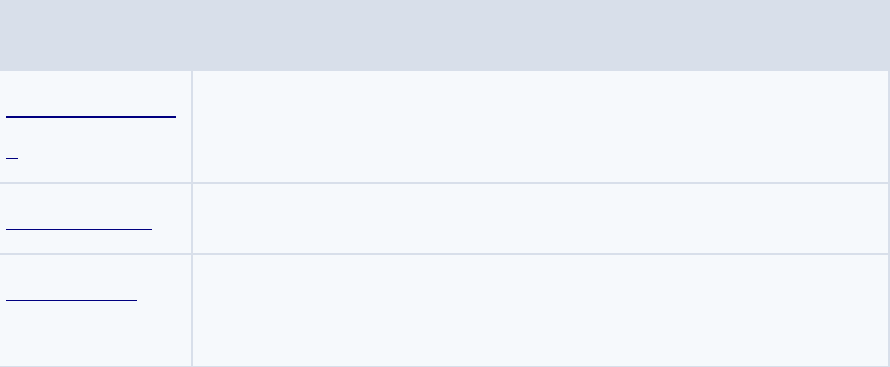Click the horizontal divider between second and third rows

pos(445,254)
